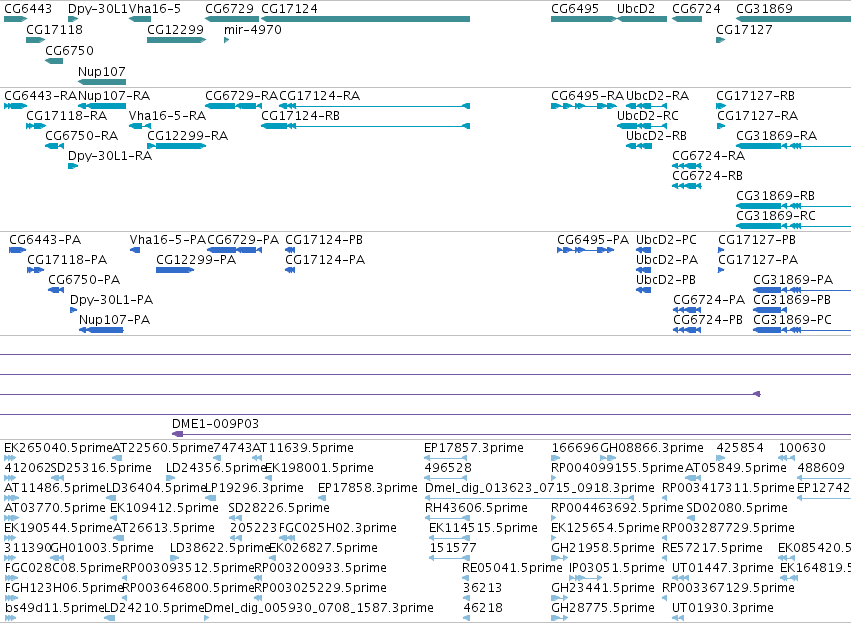The image size is (851, 623).
Task: Click the long CG17124 gene bar
Action: point(365,19)
